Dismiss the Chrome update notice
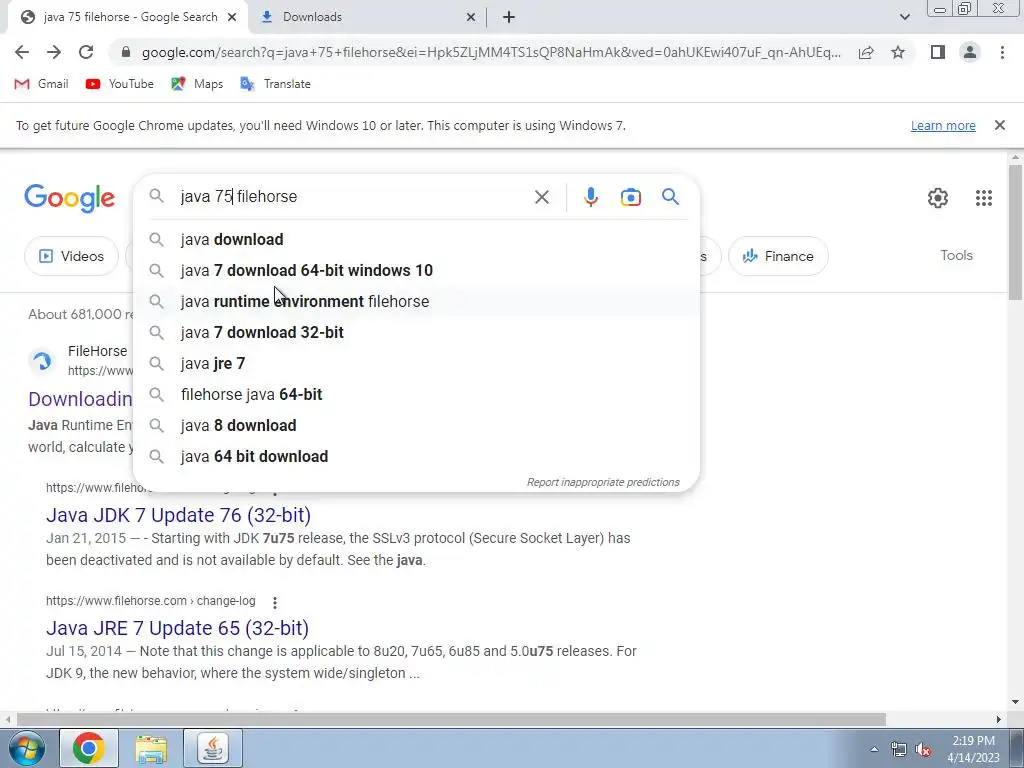This screenshot has width=1024, height=768. (999, 125)
